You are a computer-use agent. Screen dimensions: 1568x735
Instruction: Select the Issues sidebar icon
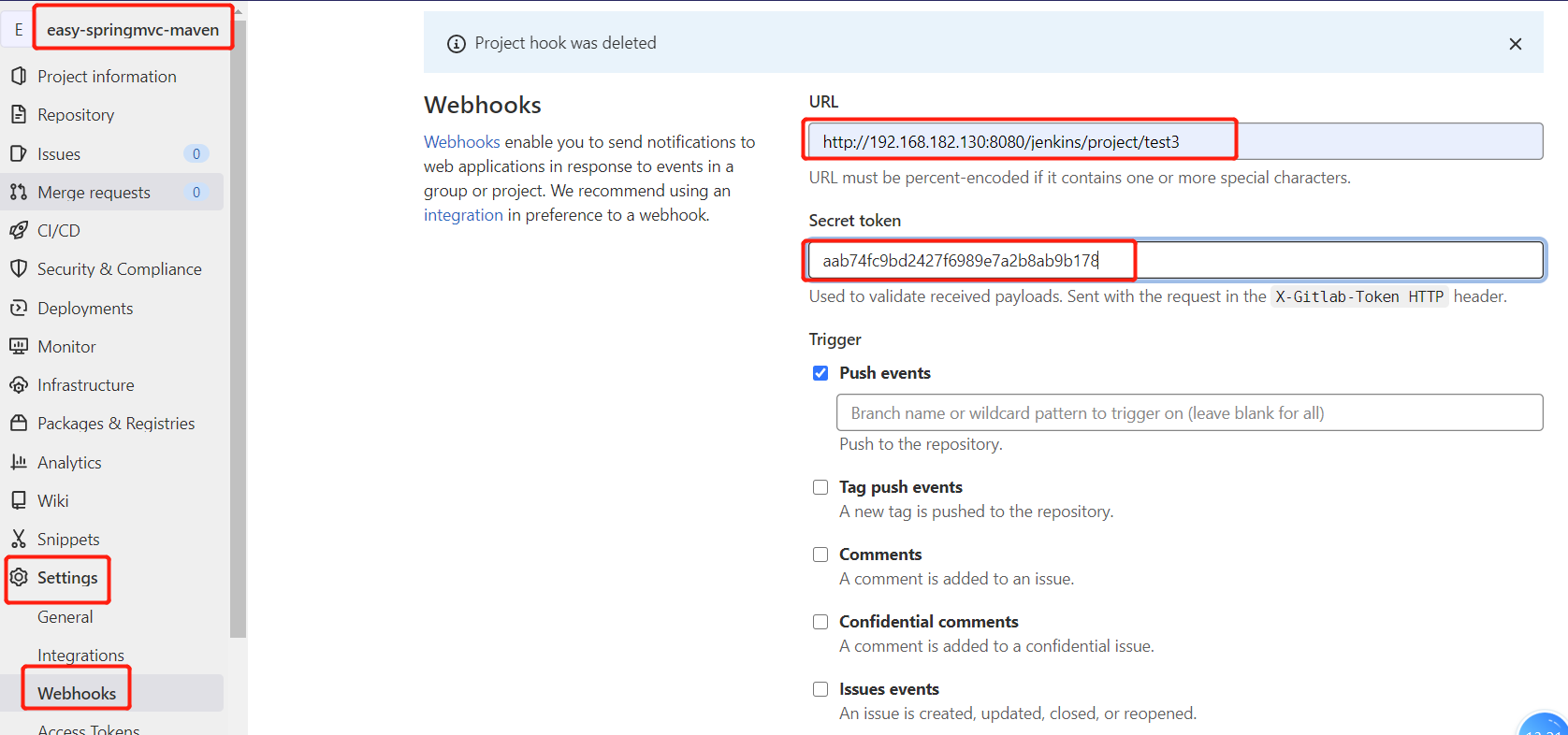pyautogui.click(x=20, y=153)
